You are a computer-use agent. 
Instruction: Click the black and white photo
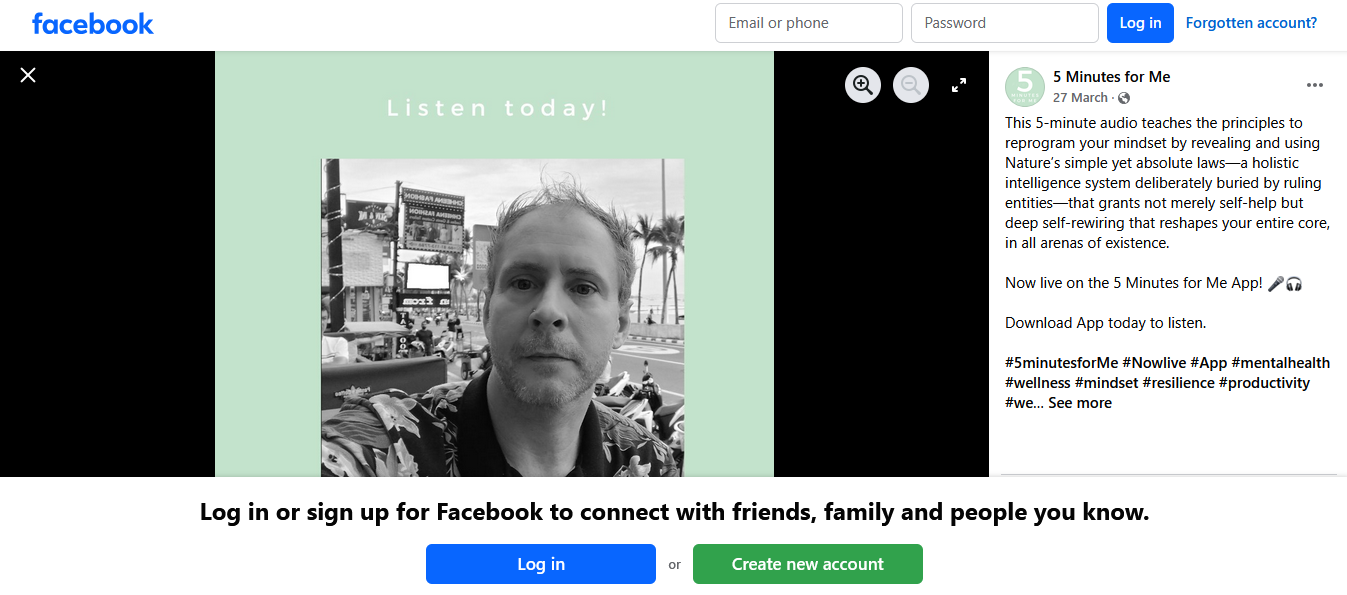coord(503,317)
